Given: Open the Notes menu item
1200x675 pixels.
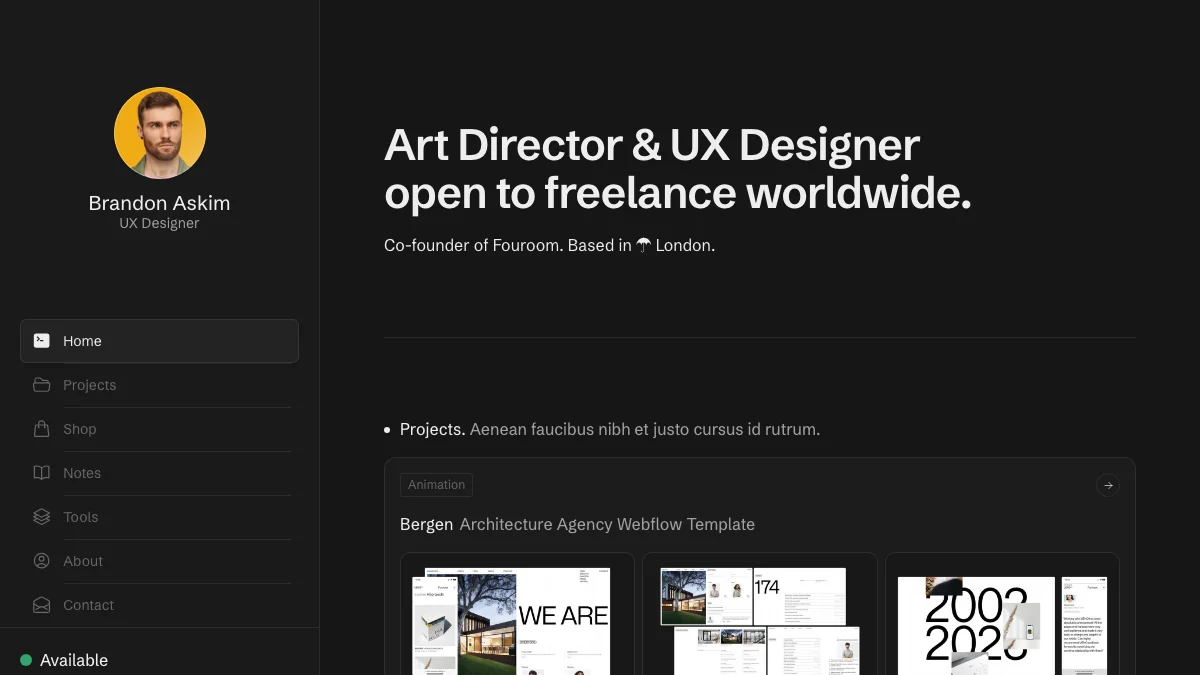Looking at the screenshot, I should pos(159,473).
